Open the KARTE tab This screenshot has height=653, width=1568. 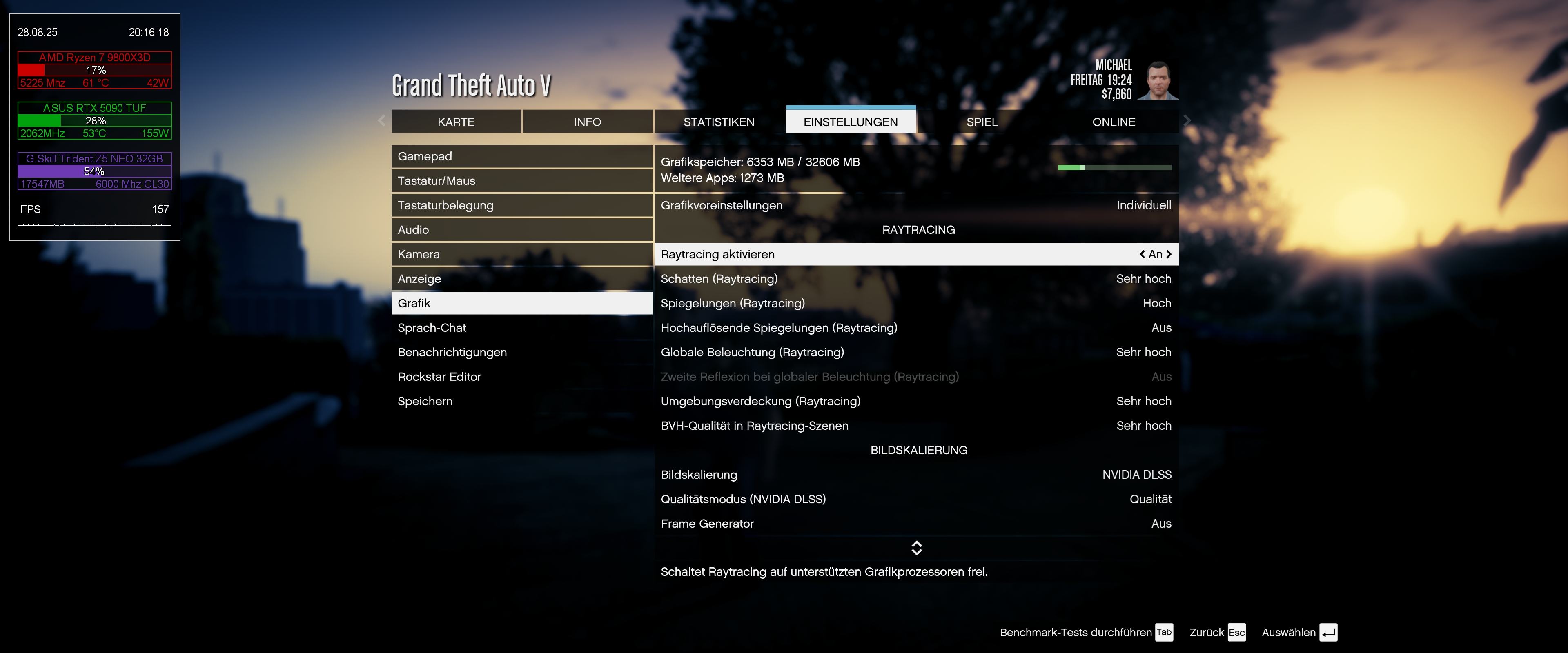coord(456,122)
